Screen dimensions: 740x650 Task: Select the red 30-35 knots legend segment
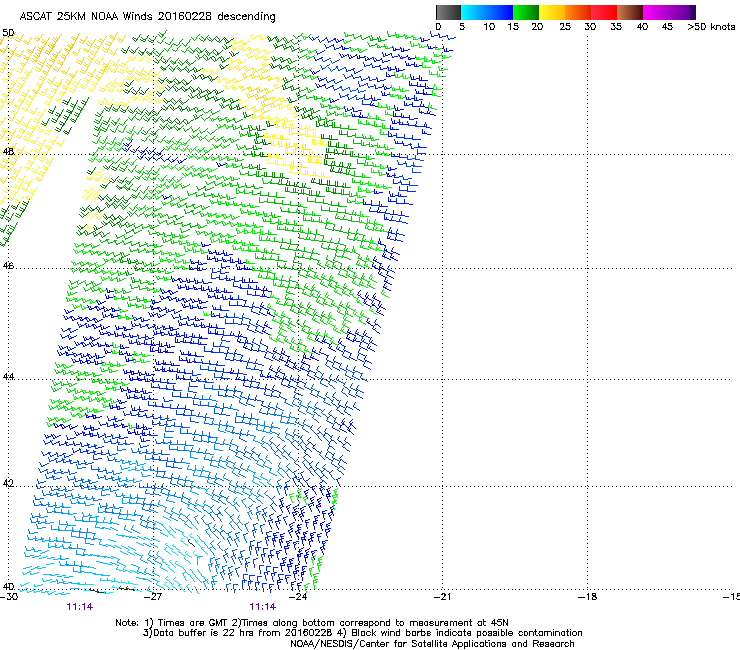click(x=604, y=12)
